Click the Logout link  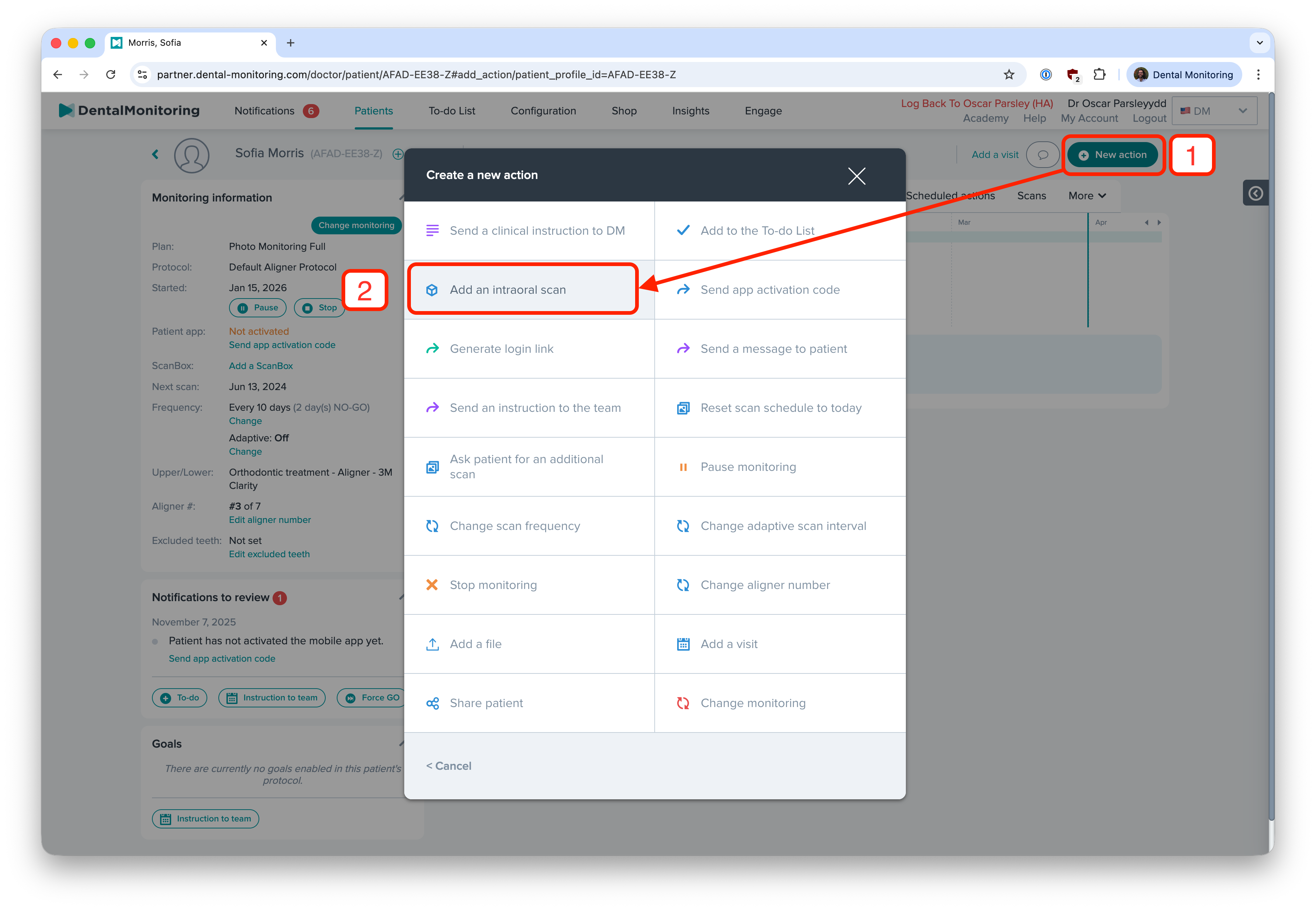[x=1149, y=118]
